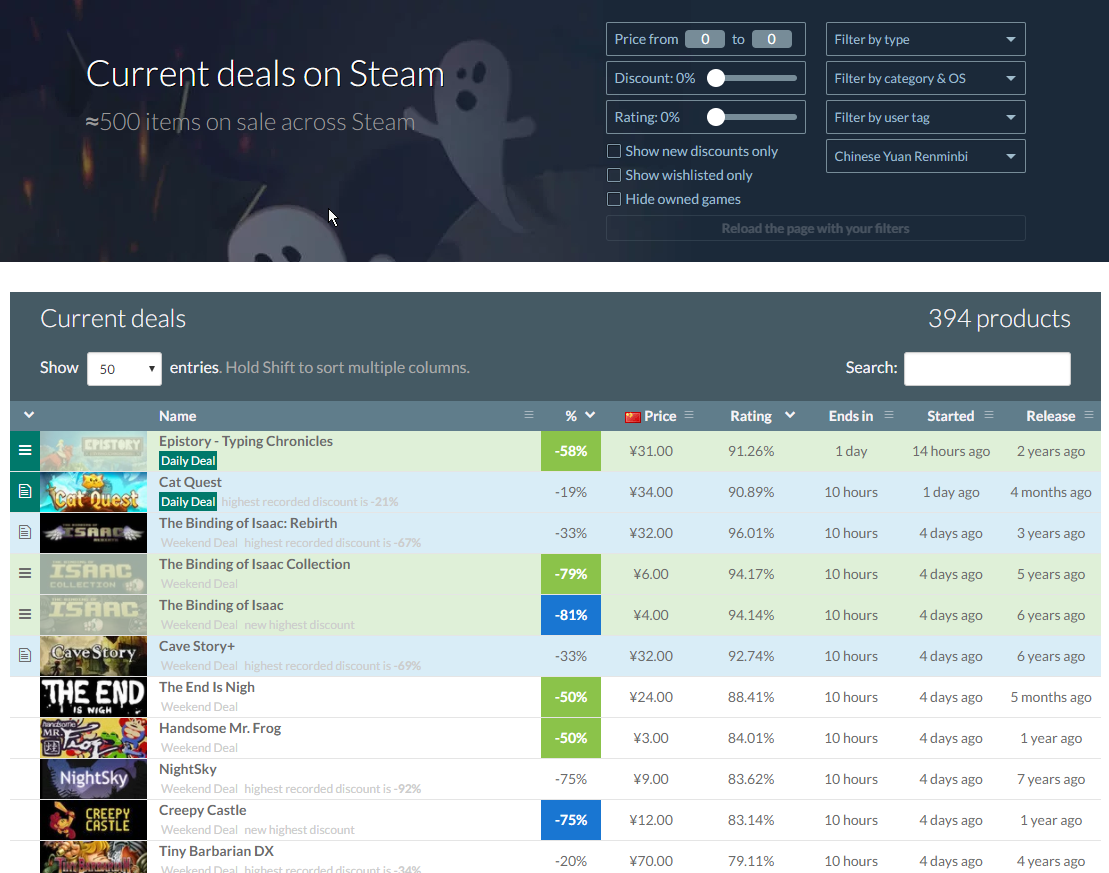This screenshot has height=873, width=1109.
Task: Click the sort icon next to Ends in header
Action: [x=889, y=415]
